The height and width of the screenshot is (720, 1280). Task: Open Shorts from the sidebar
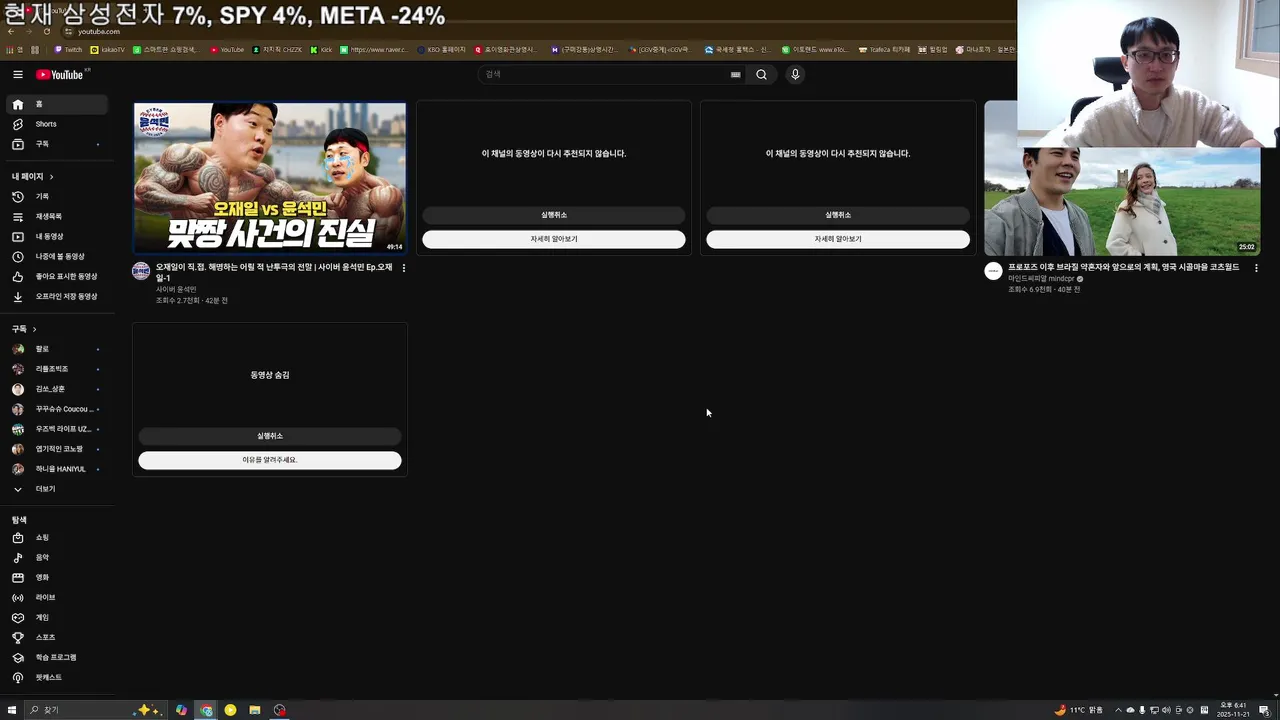coord(58,124)
